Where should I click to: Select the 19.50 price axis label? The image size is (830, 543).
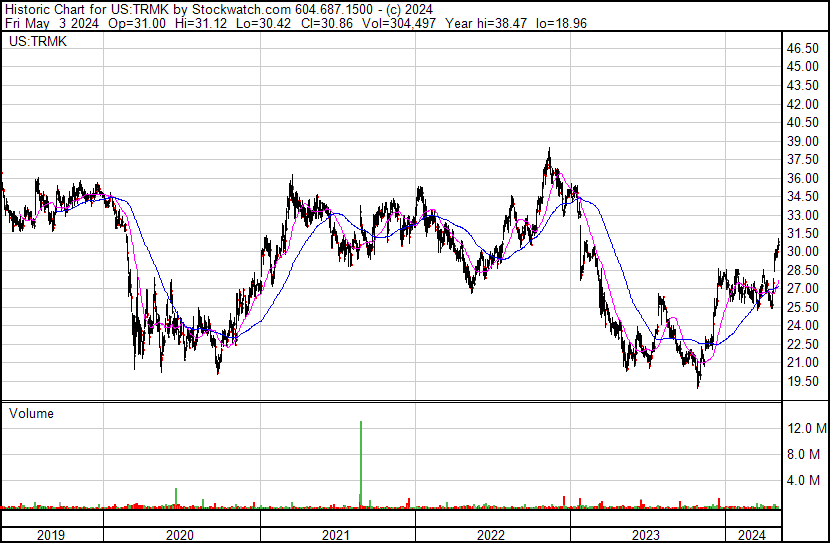(803, 381)
